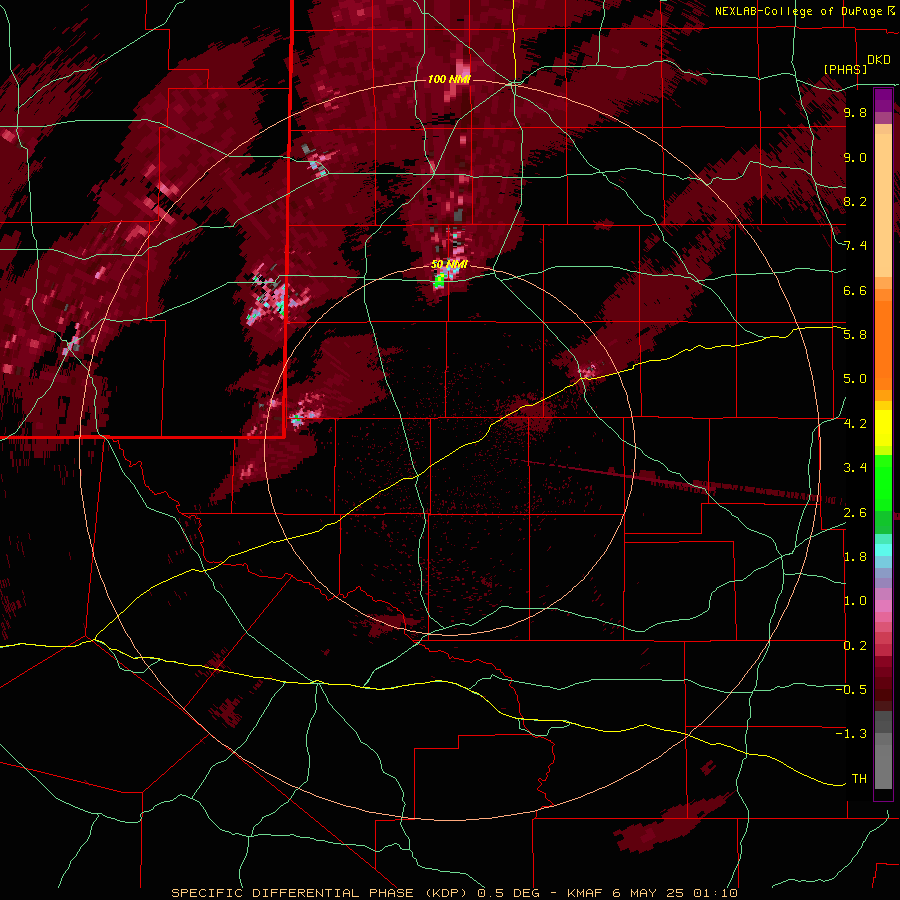Click the 4.2 scale value
This screenshot has height=900, width=900.
855,424
